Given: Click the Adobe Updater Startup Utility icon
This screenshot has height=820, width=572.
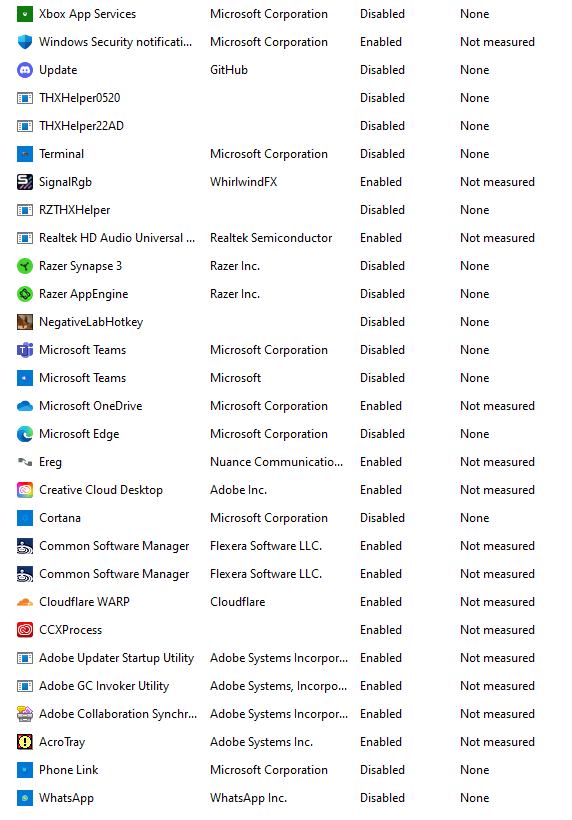Looking at the screenshot, I should (x=25, y=658).
